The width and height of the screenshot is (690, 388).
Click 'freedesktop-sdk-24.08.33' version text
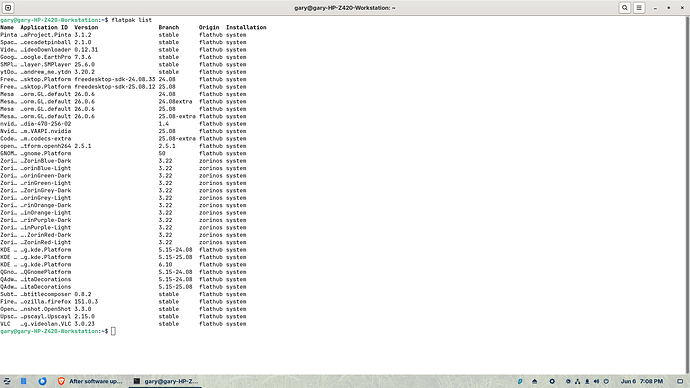(114, 79)
